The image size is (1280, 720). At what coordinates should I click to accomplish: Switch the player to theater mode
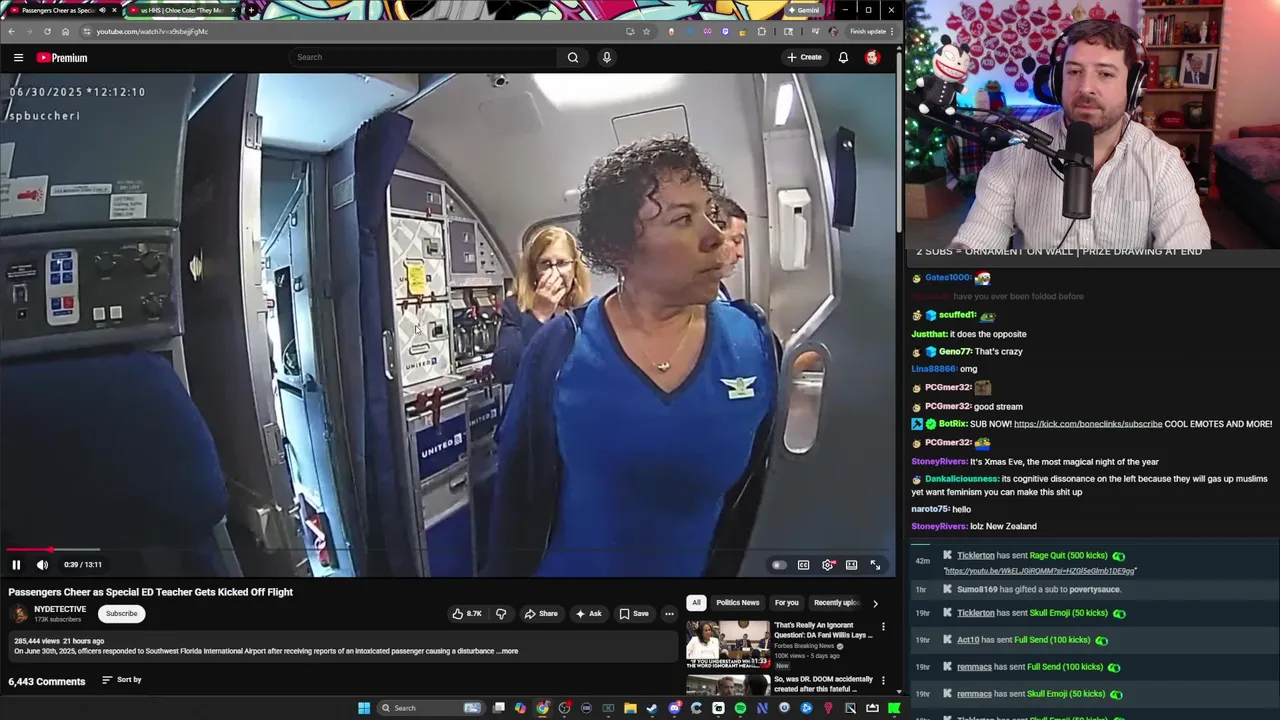coord(851,565)
